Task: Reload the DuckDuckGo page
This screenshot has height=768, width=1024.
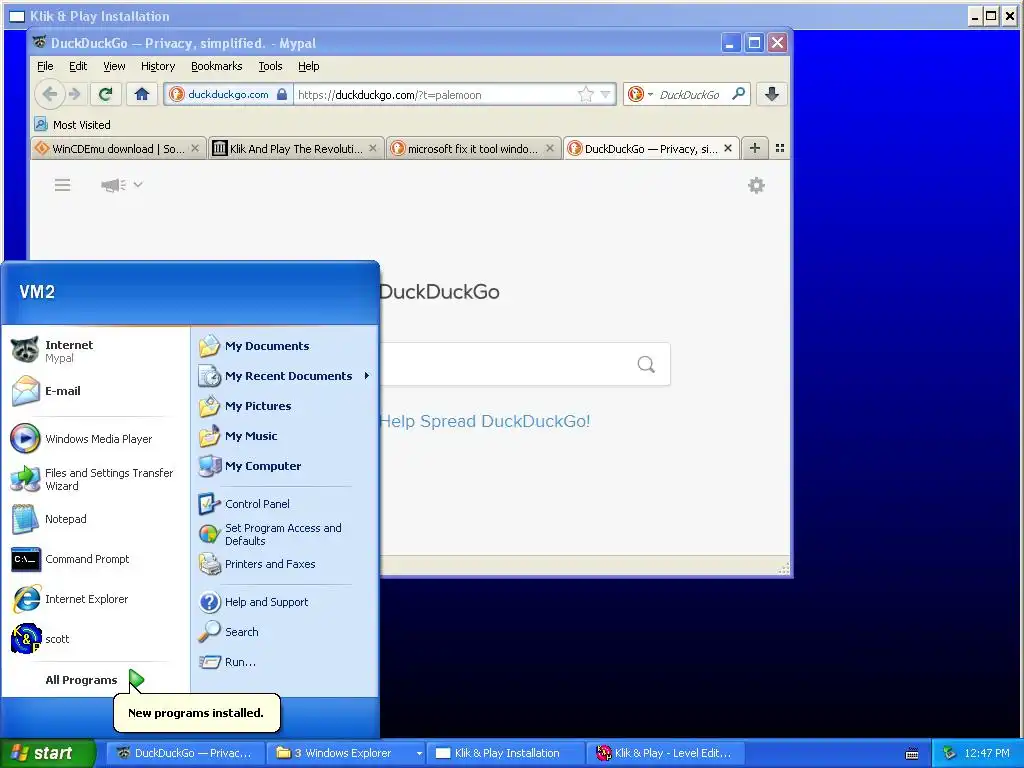Action: pos(106,94)
